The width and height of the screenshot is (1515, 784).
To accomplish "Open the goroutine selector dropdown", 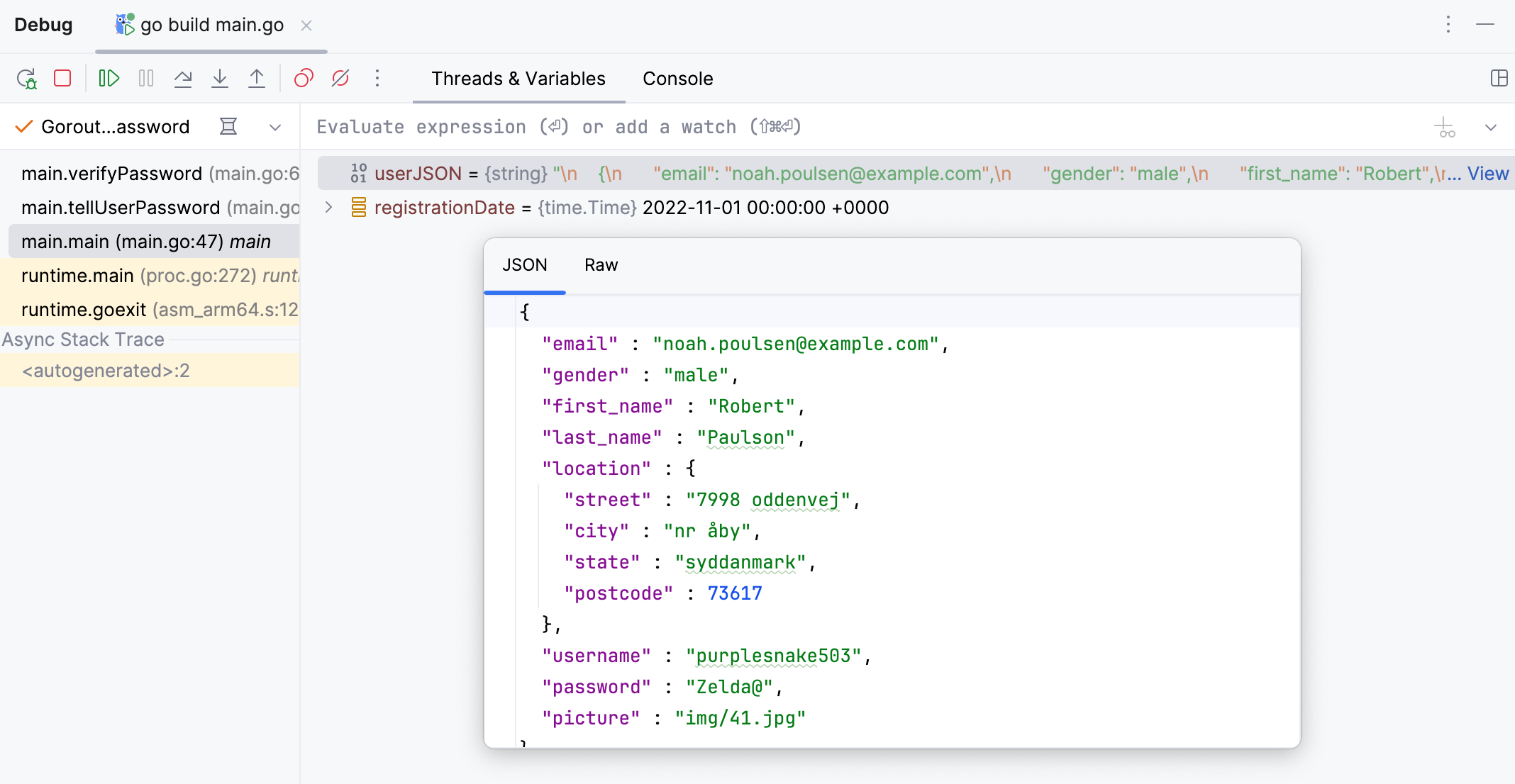I will 275,128.
